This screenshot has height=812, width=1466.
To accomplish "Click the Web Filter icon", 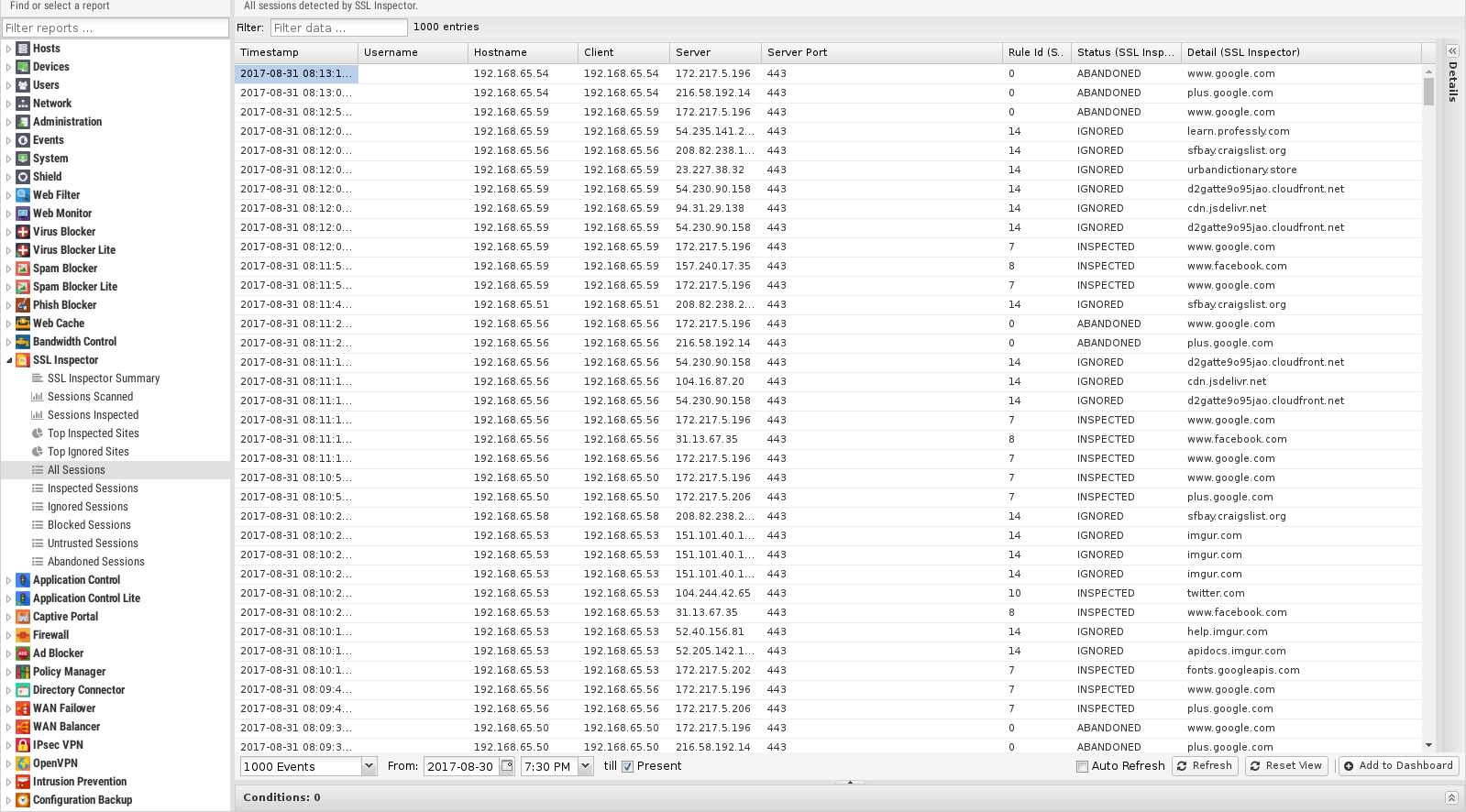I will [23, 195].
